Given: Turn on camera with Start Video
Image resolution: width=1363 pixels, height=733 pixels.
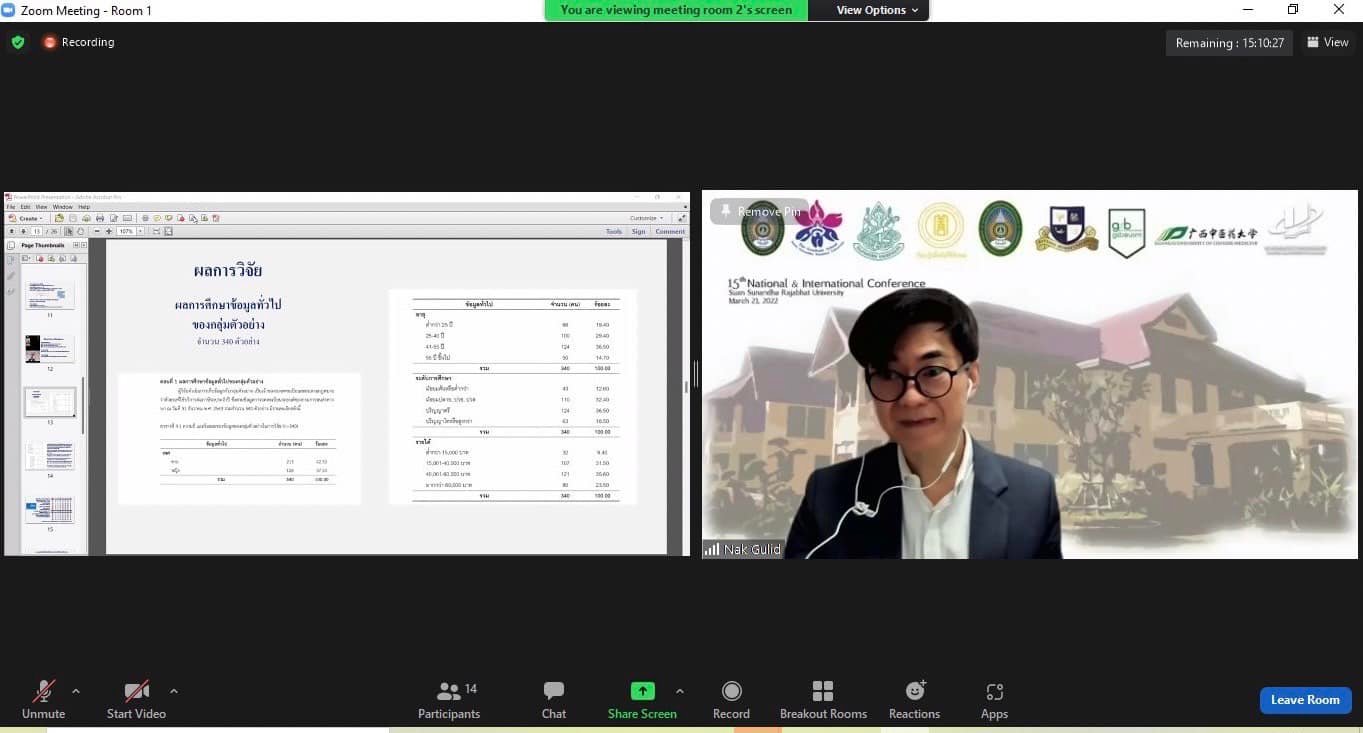Looking at the screenshot, I should tap(136, 692).
